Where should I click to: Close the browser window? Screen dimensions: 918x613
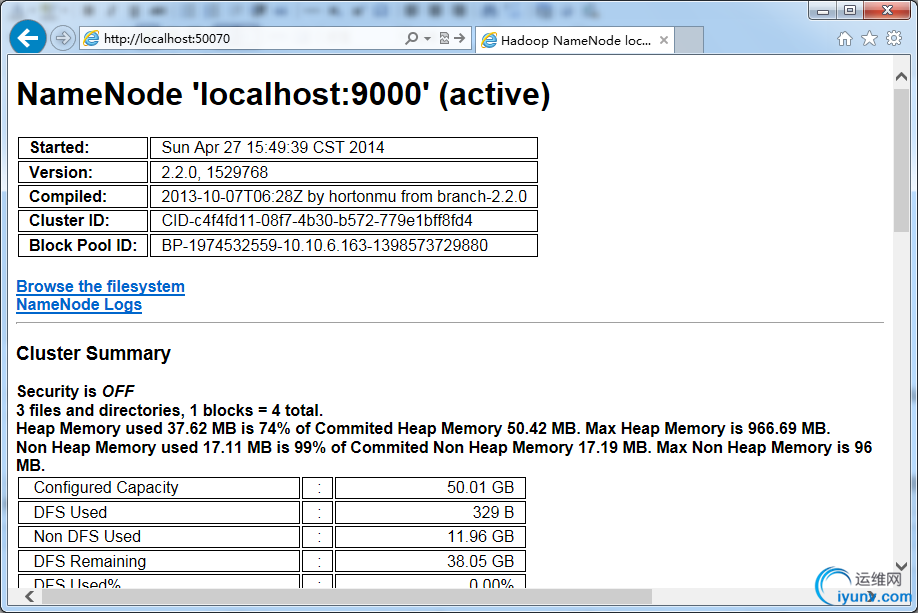point(887,11)
